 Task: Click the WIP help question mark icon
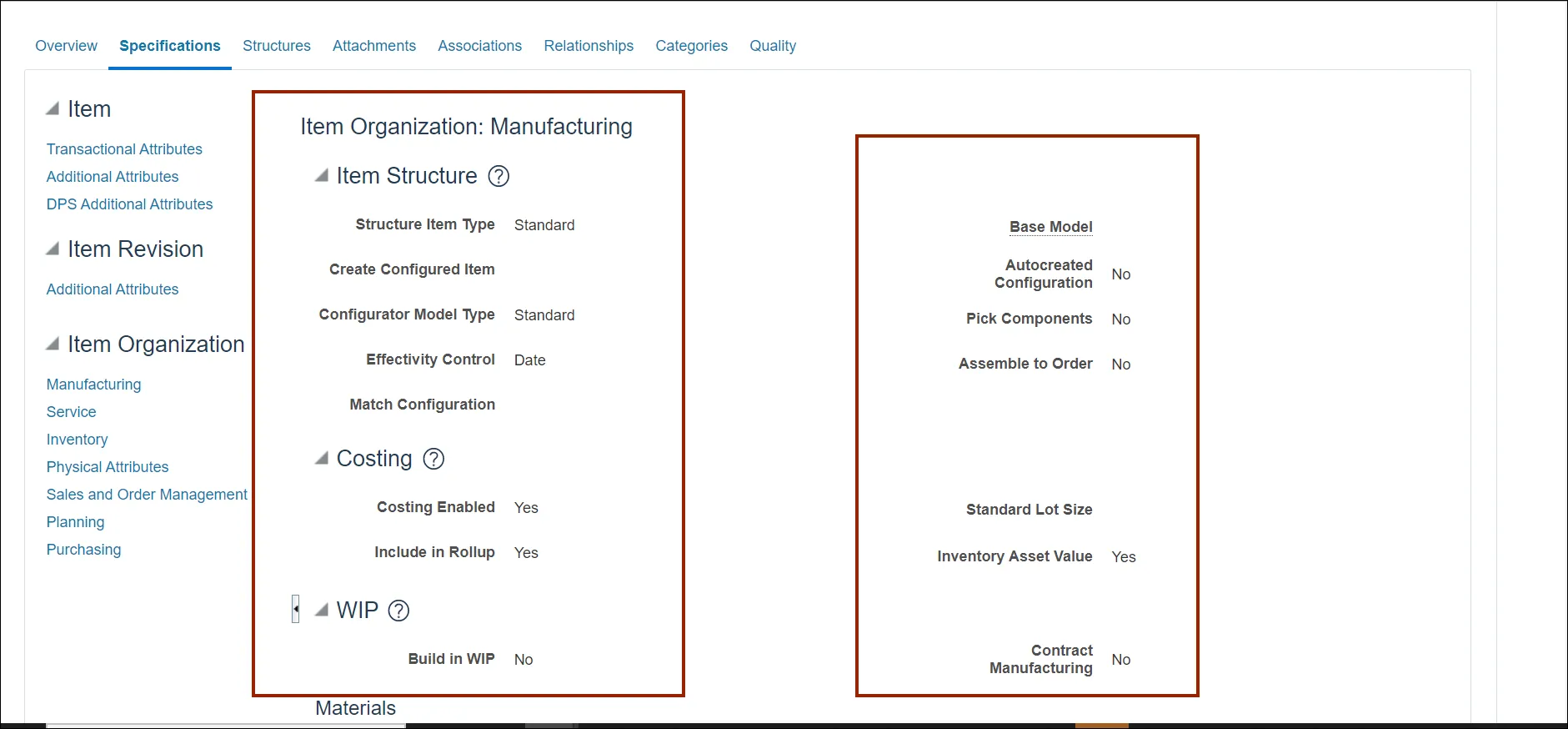pyautogui.click(x=399, y=611)
